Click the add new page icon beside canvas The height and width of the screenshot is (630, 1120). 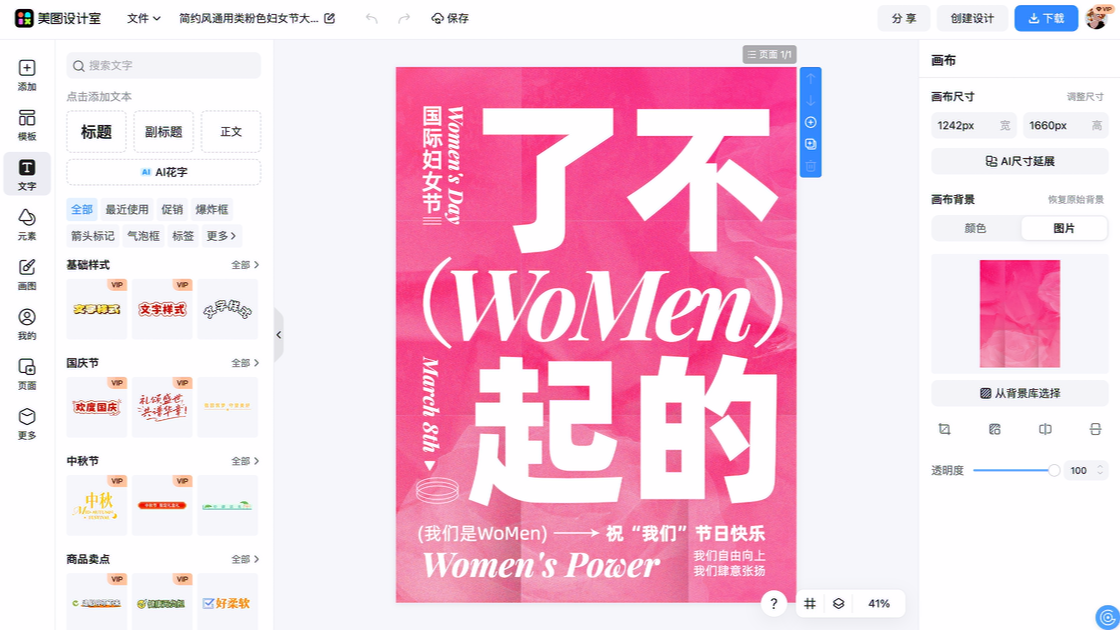811,122
